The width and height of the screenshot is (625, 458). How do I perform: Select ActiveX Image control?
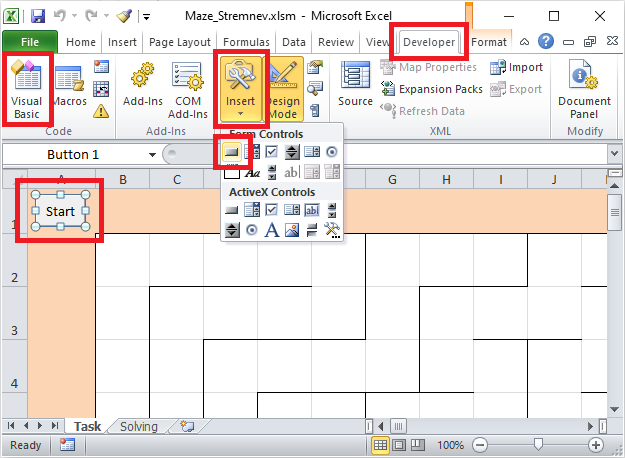(292, 230)
